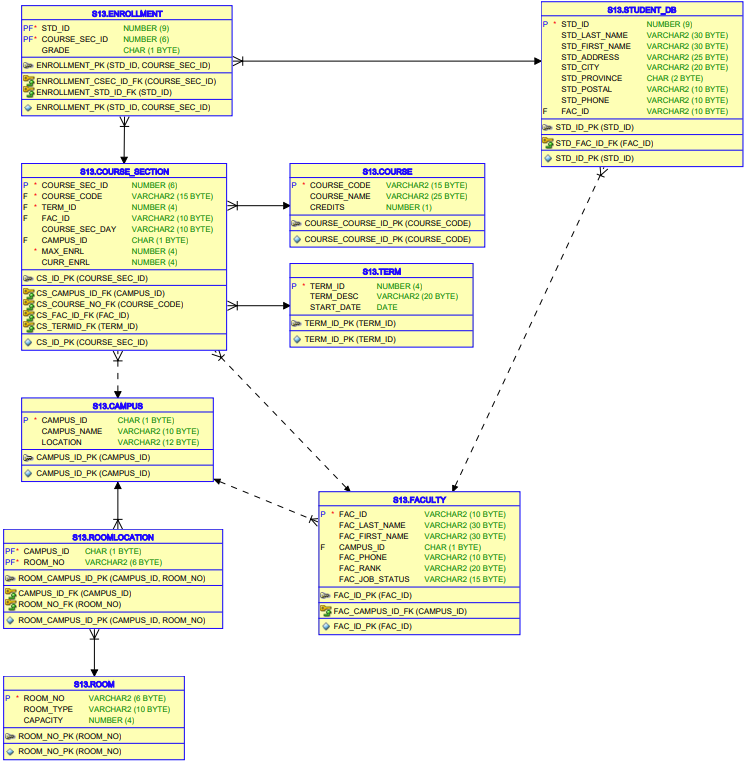Click the ROOM_TYPE column row

click(x=94, y=710)
